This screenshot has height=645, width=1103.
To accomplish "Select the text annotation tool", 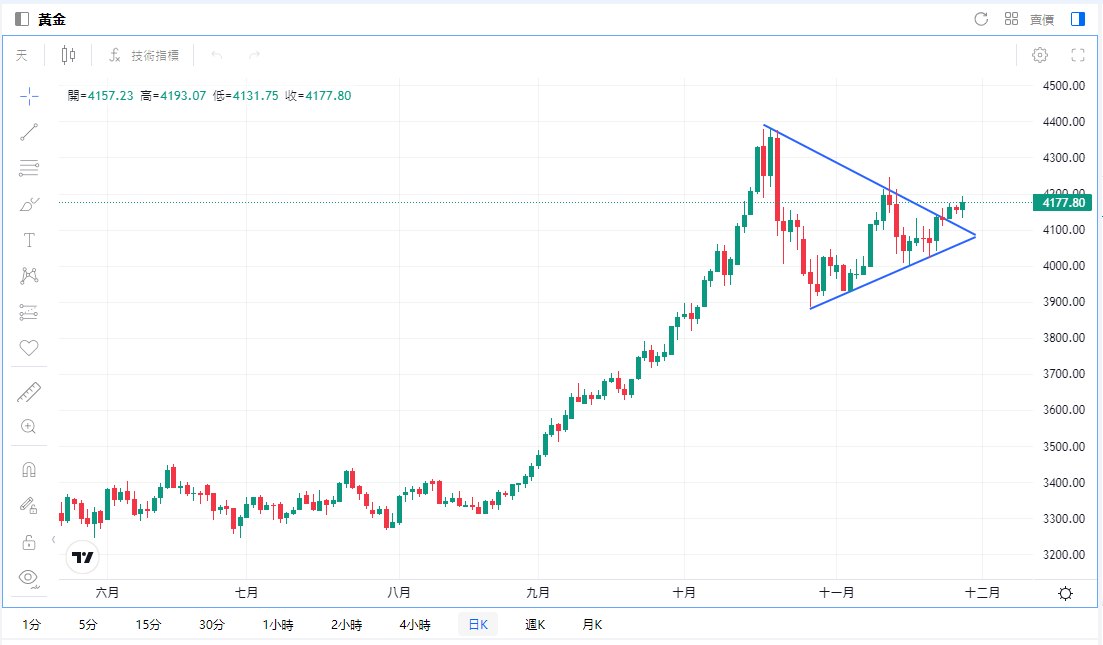I will [28, 240].
